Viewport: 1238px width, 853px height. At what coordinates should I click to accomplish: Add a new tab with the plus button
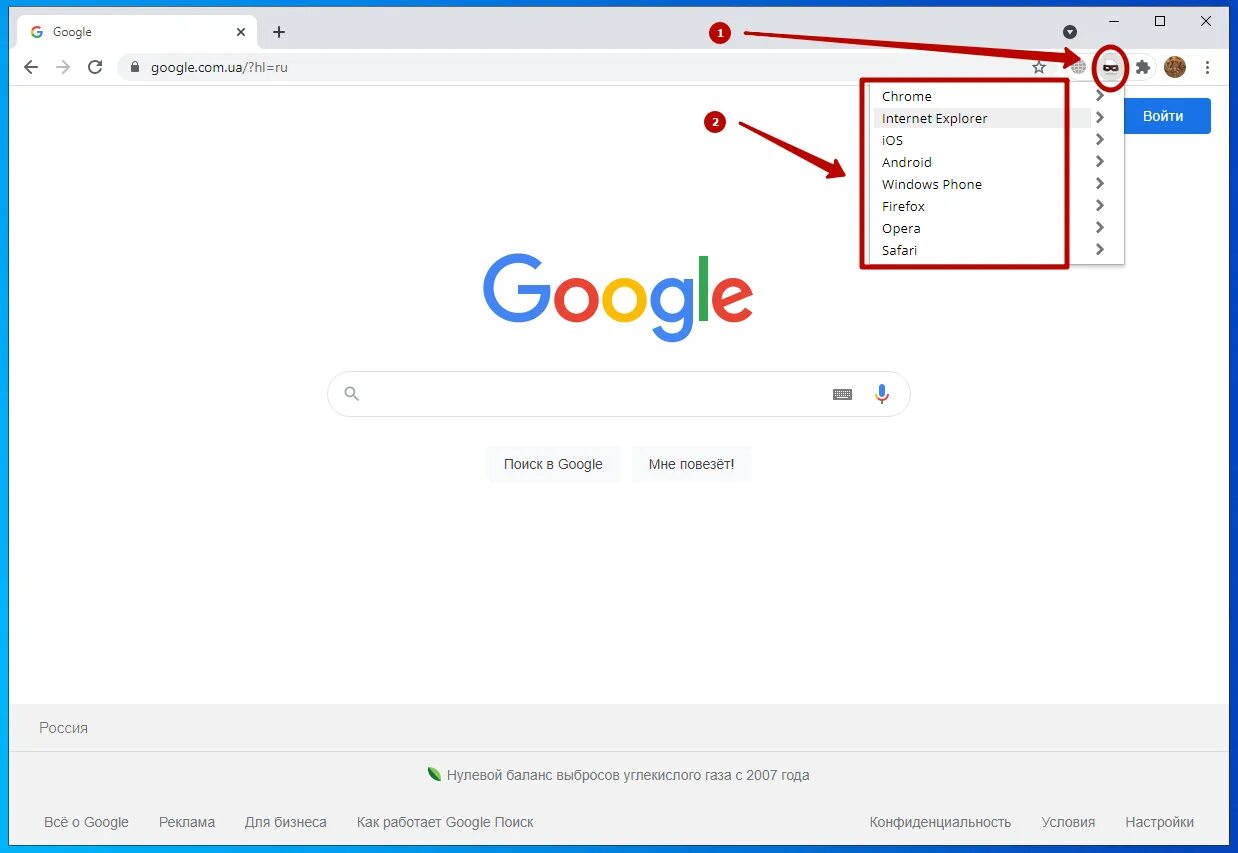pyautogui.click(x=279, y=32)
